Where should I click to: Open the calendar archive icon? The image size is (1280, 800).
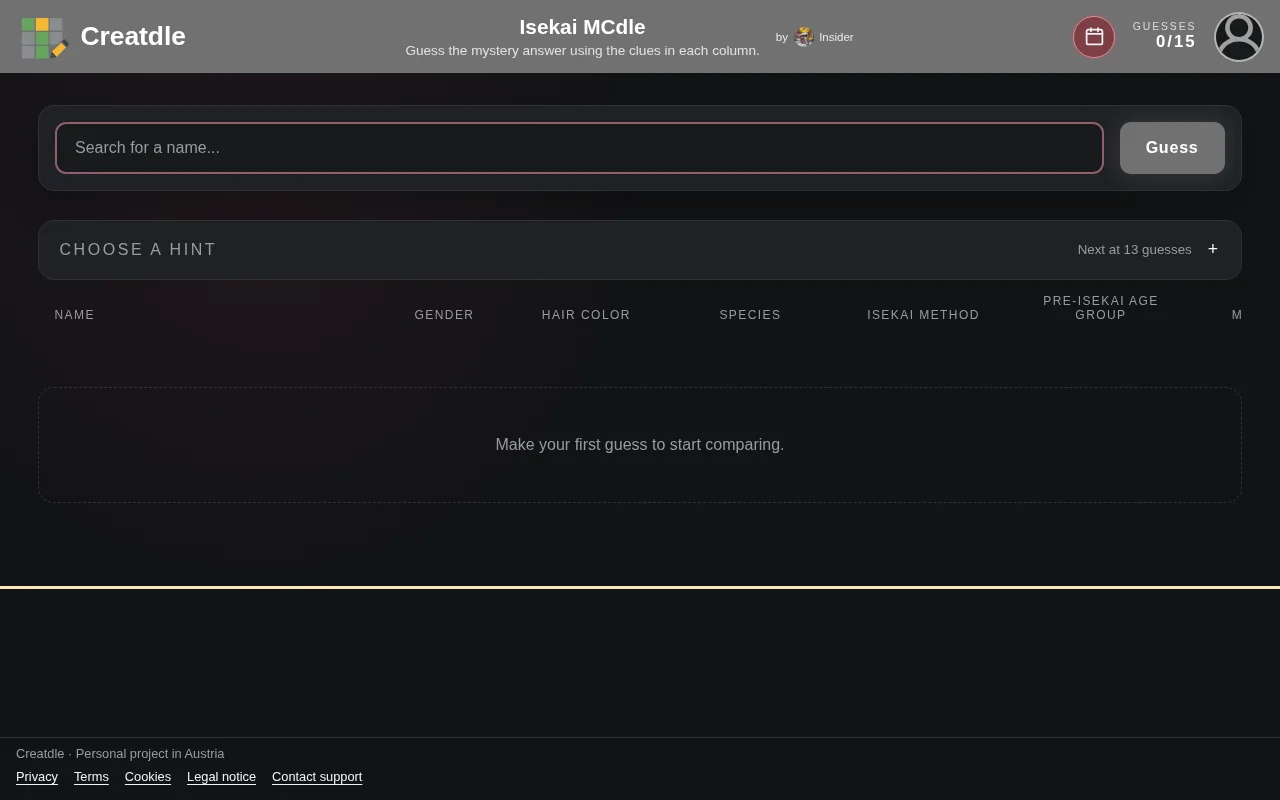(x=1094, y=37)
